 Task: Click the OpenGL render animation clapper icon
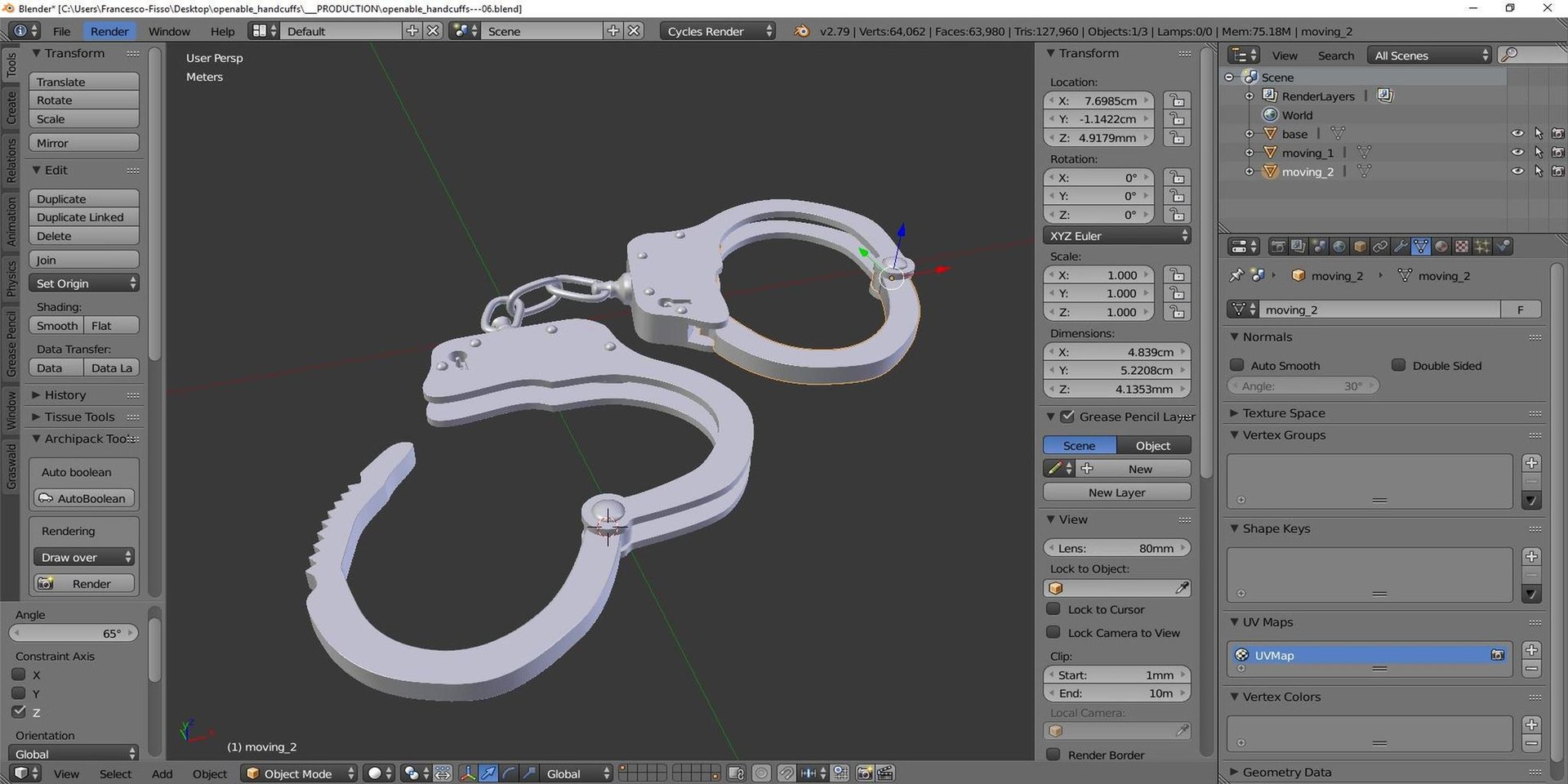coord(885,773)
